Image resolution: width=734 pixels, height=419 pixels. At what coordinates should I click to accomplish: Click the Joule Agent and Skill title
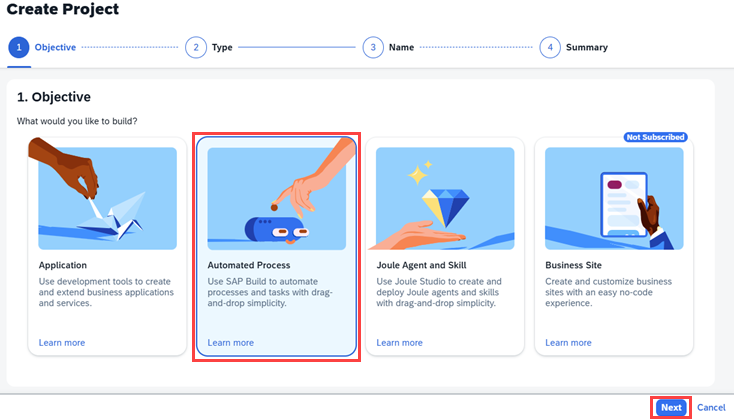pyautogui.click(x=421, y=265)
